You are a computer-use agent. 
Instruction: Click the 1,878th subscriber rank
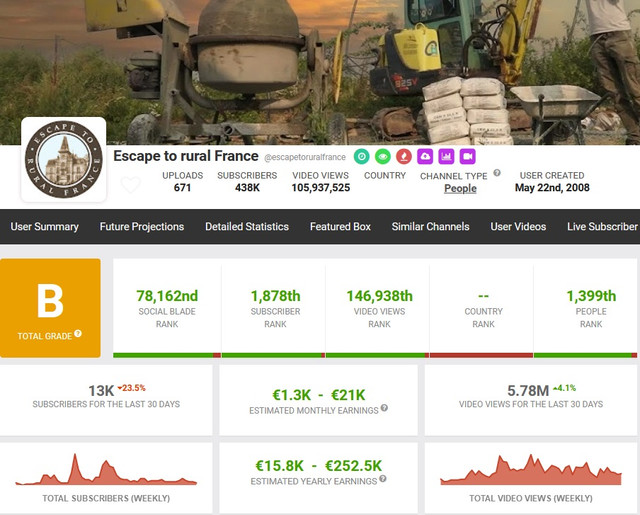276,296
